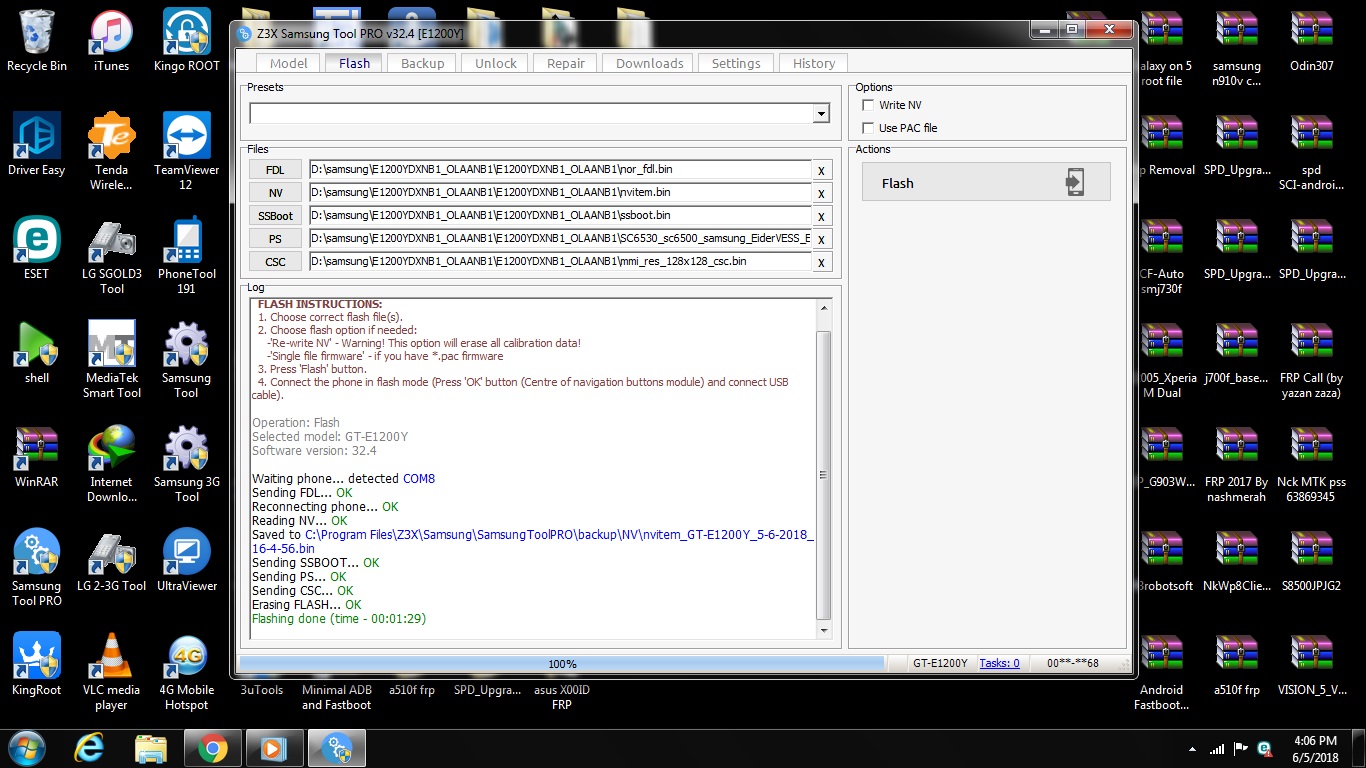Launch the iTunes desktop shortcut
1366x768 pixels.
tap(111, 40)
